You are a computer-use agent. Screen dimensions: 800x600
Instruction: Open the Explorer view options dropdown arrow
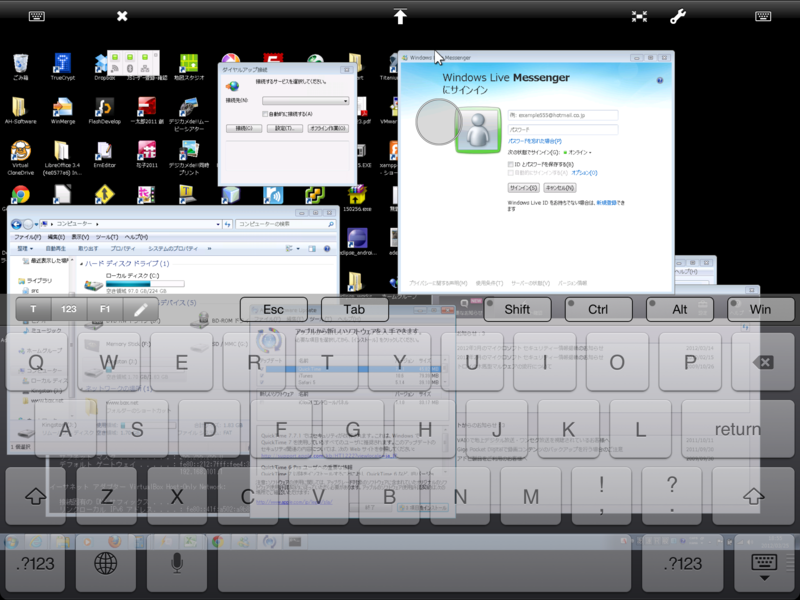click(298, 248)
